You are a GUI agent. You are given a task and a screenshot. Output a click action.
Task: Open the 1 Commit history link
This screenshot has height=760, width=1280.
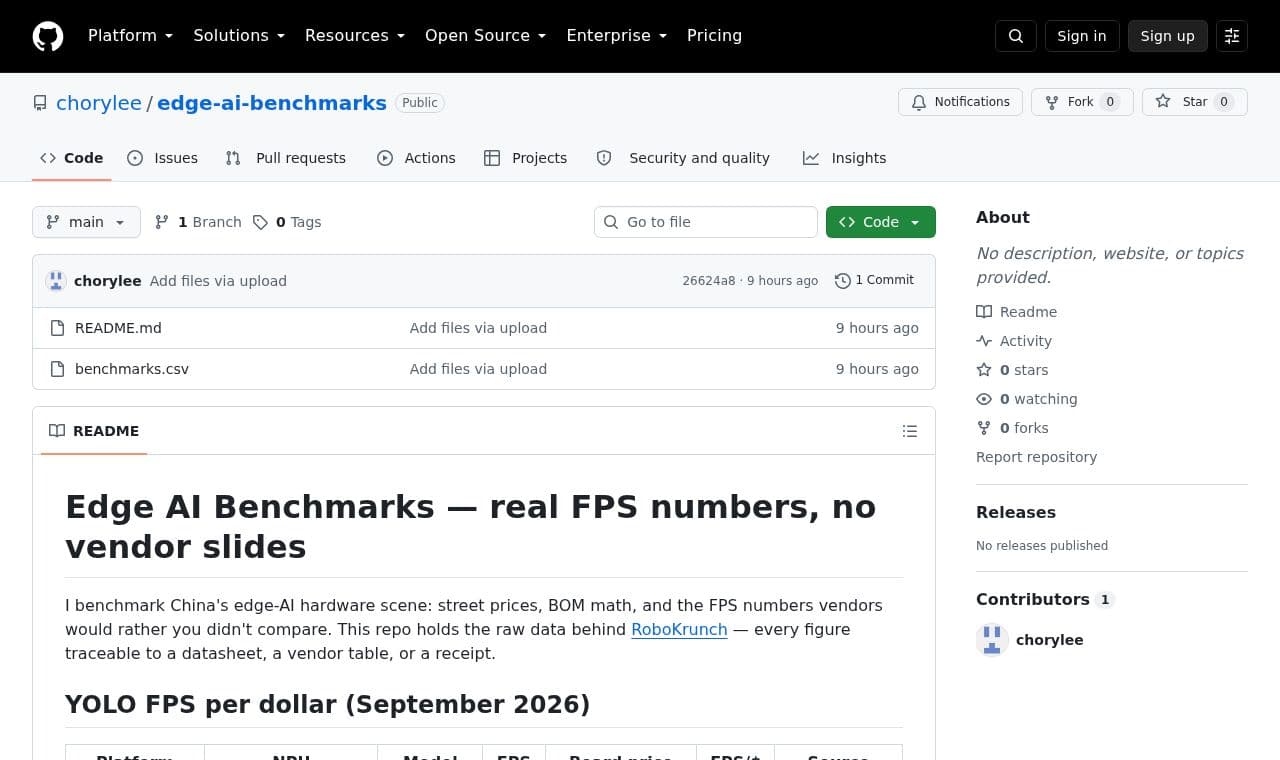point(875,281)
